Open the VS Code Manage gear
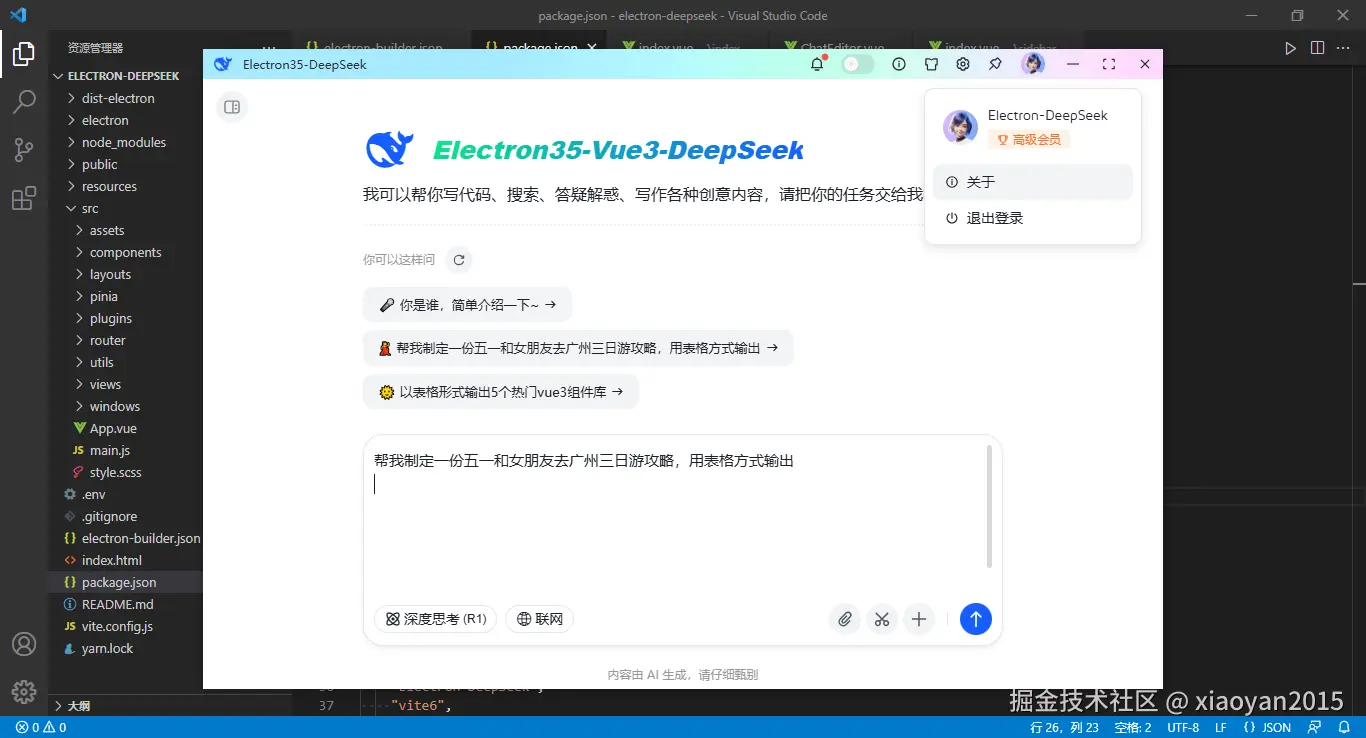The width and height of the screenshot is (1366, 738). pos(24,691)
